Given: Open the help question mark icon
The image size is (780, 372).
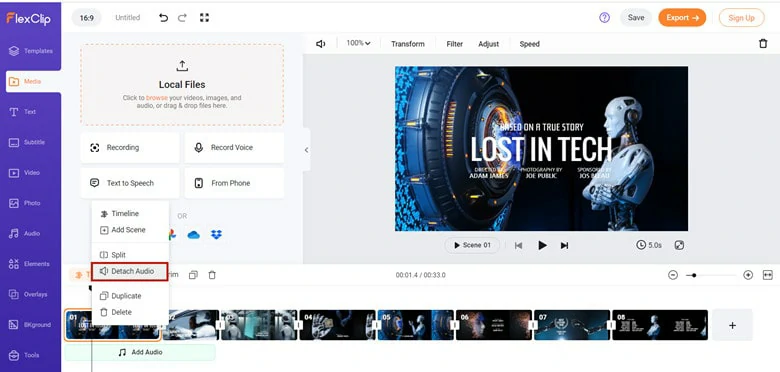Looking at the screenshot, I should pyautogui.click(x=604, y=18).
